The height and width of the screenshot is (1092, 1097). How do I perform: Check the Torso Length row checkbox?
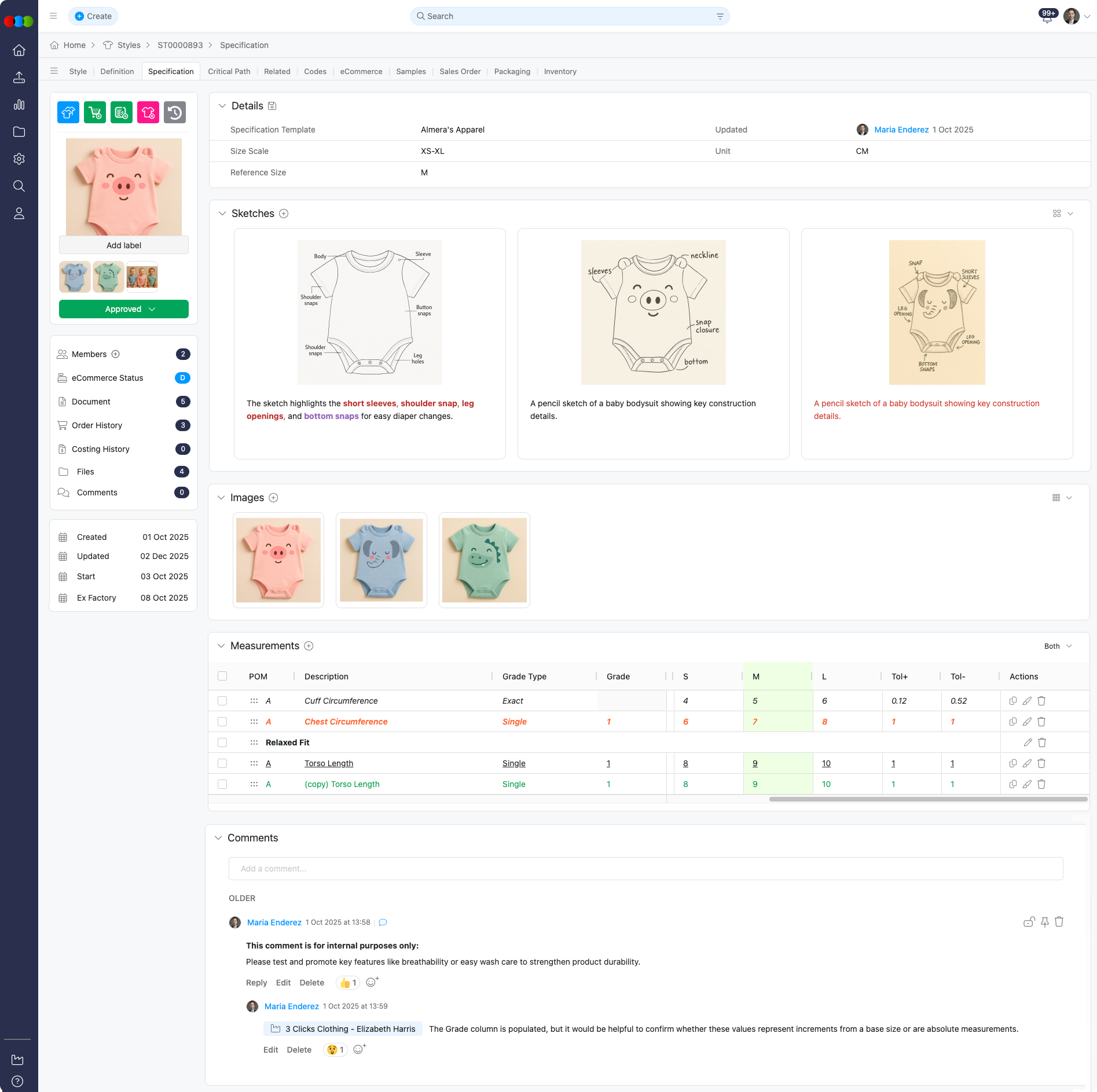pos(222,763)
